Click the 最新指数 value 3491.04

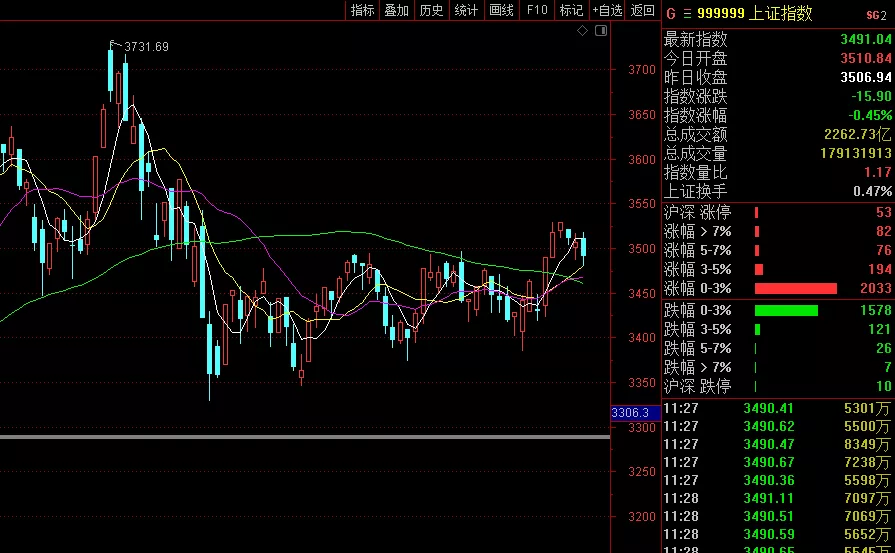pos(866,39)
